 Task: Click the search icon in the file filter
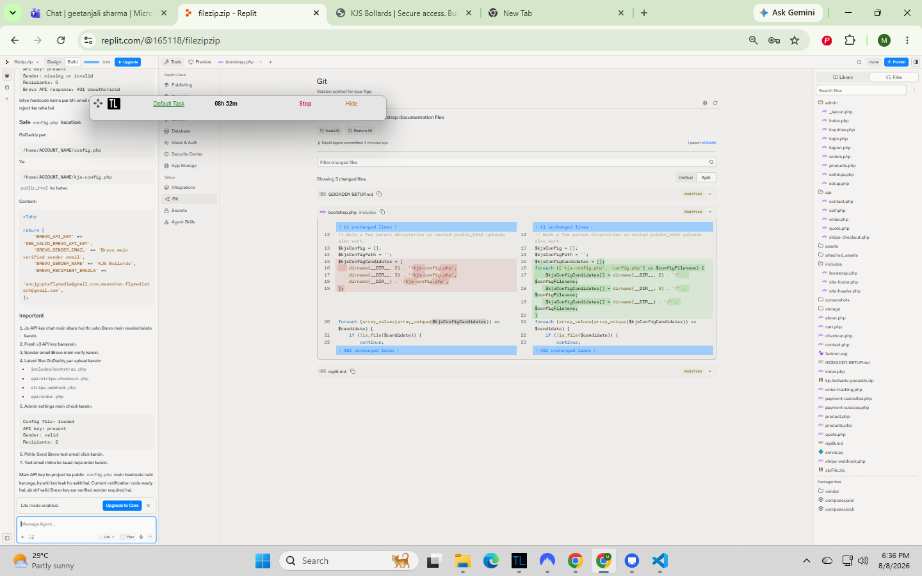(x=711, y=162)
